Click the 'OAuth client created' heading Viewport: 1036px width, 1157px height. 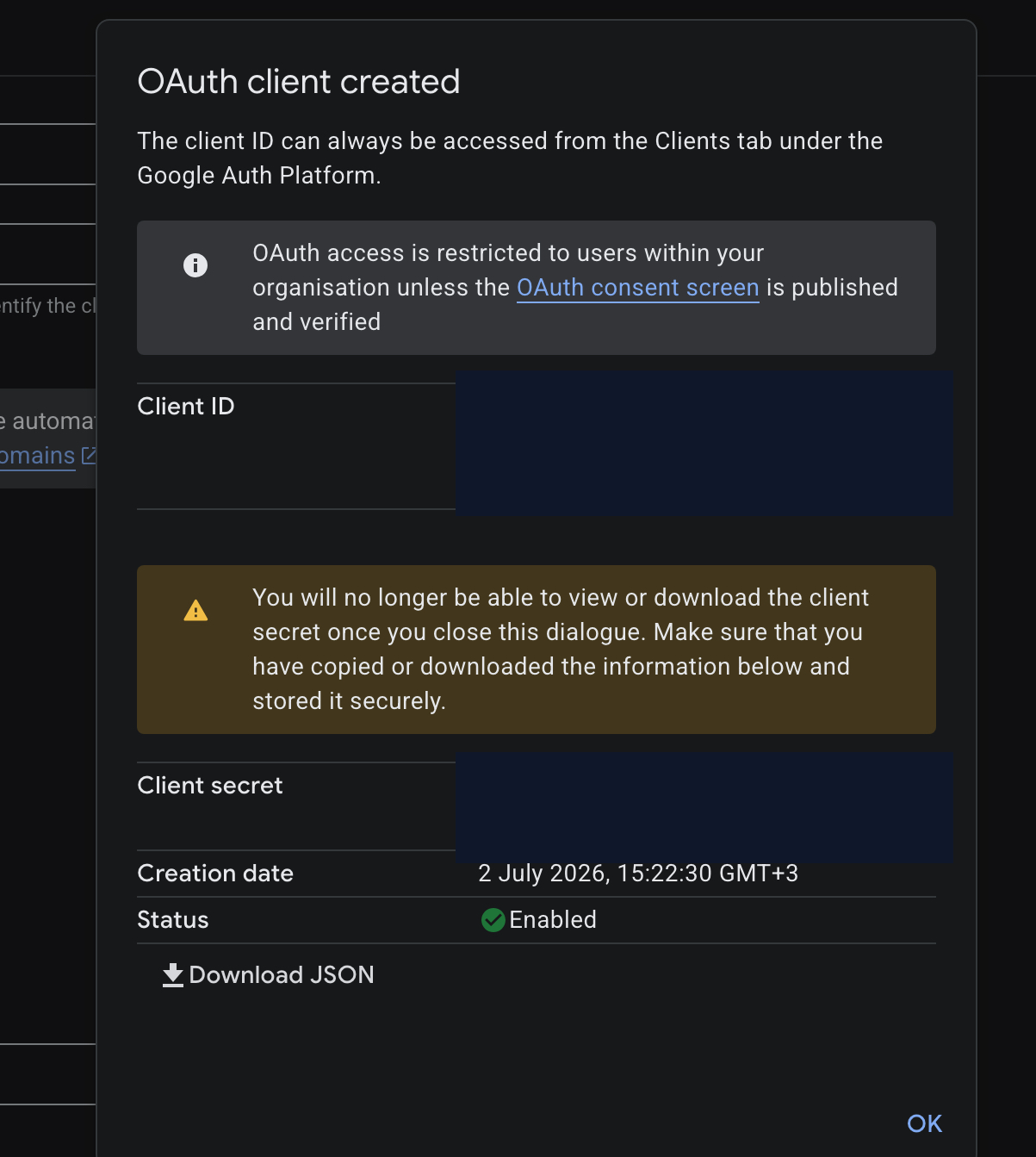tap(299, 82)
